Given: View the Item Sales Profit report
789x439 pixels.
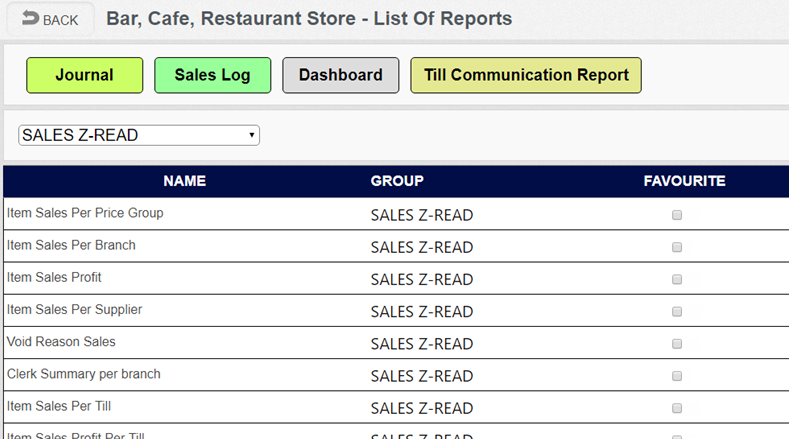Looking at the screenshot, I should click(x=54, y=277).
